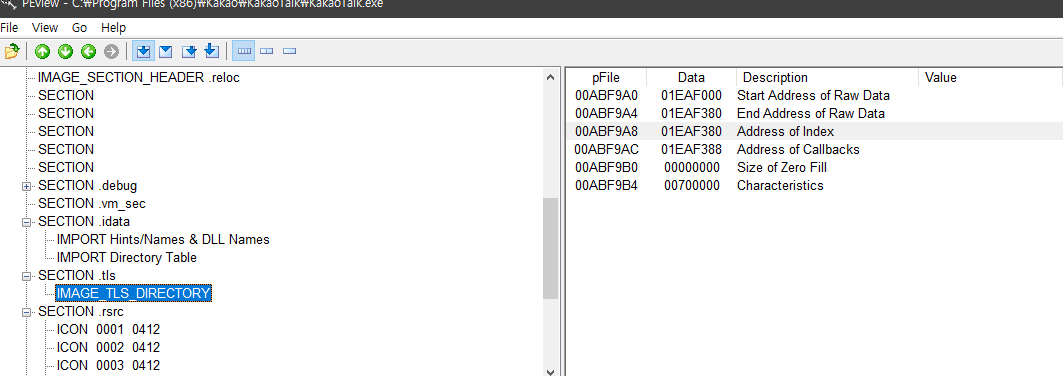This screenshot has width=1063, height=376.
Task: Select IMPORT Directory Table item
Action: 127,257
